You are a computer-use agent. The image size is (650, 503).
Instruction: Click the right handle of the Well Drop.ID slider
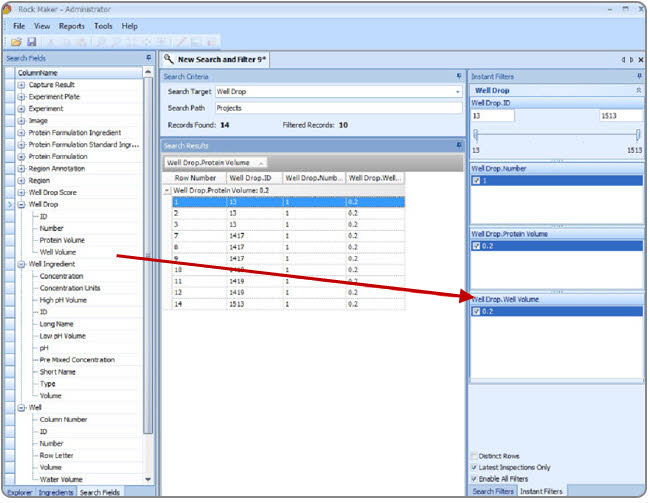point(638,134)
